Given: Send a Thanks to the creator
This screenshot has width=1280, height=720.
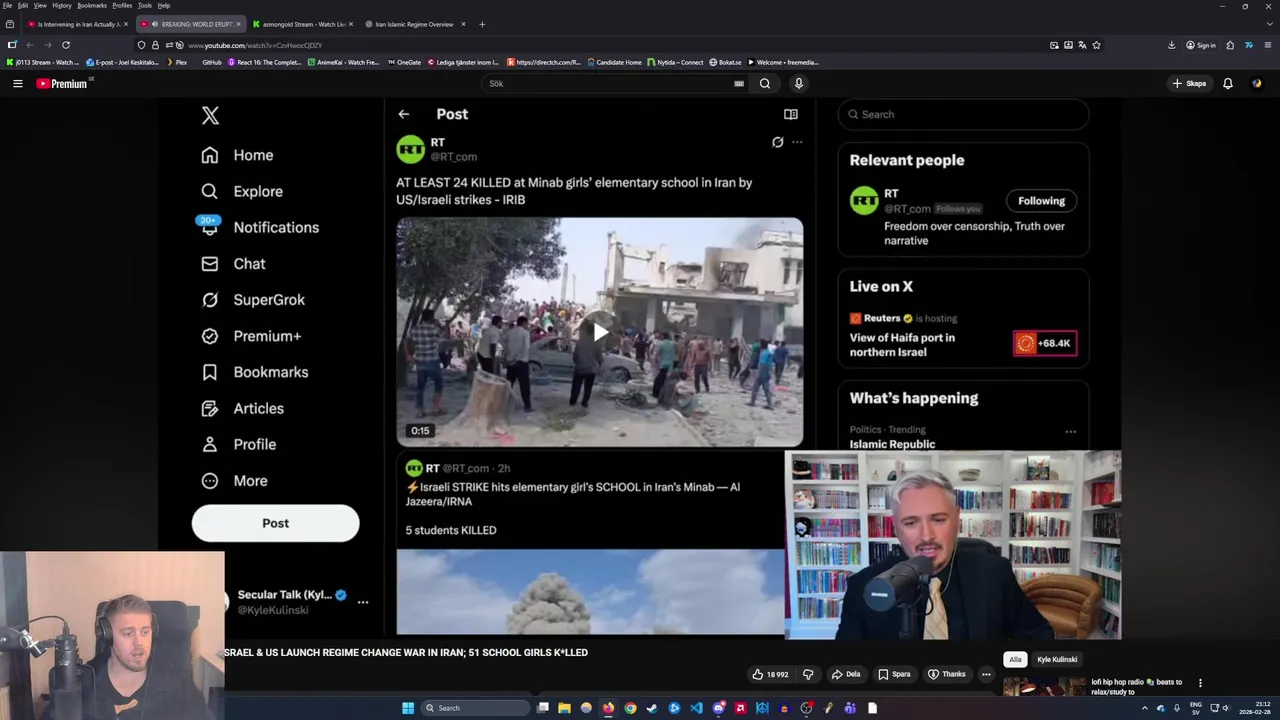Looking at the screenshot, I should click(946, 674).
